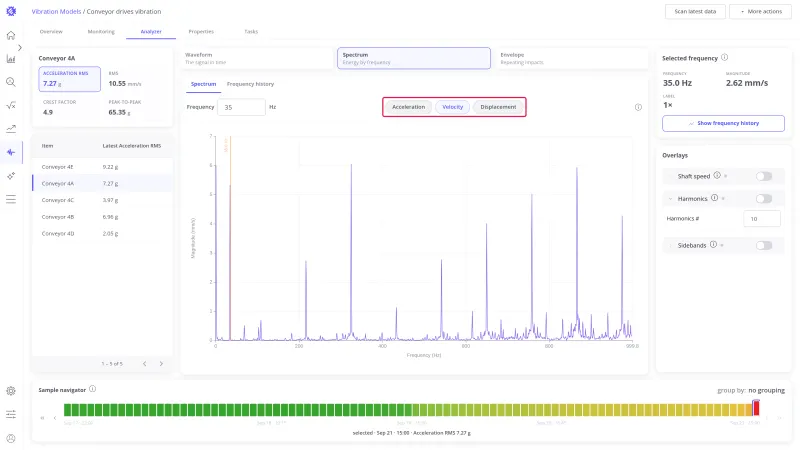Select the Envelope view card

coord(571,58)
